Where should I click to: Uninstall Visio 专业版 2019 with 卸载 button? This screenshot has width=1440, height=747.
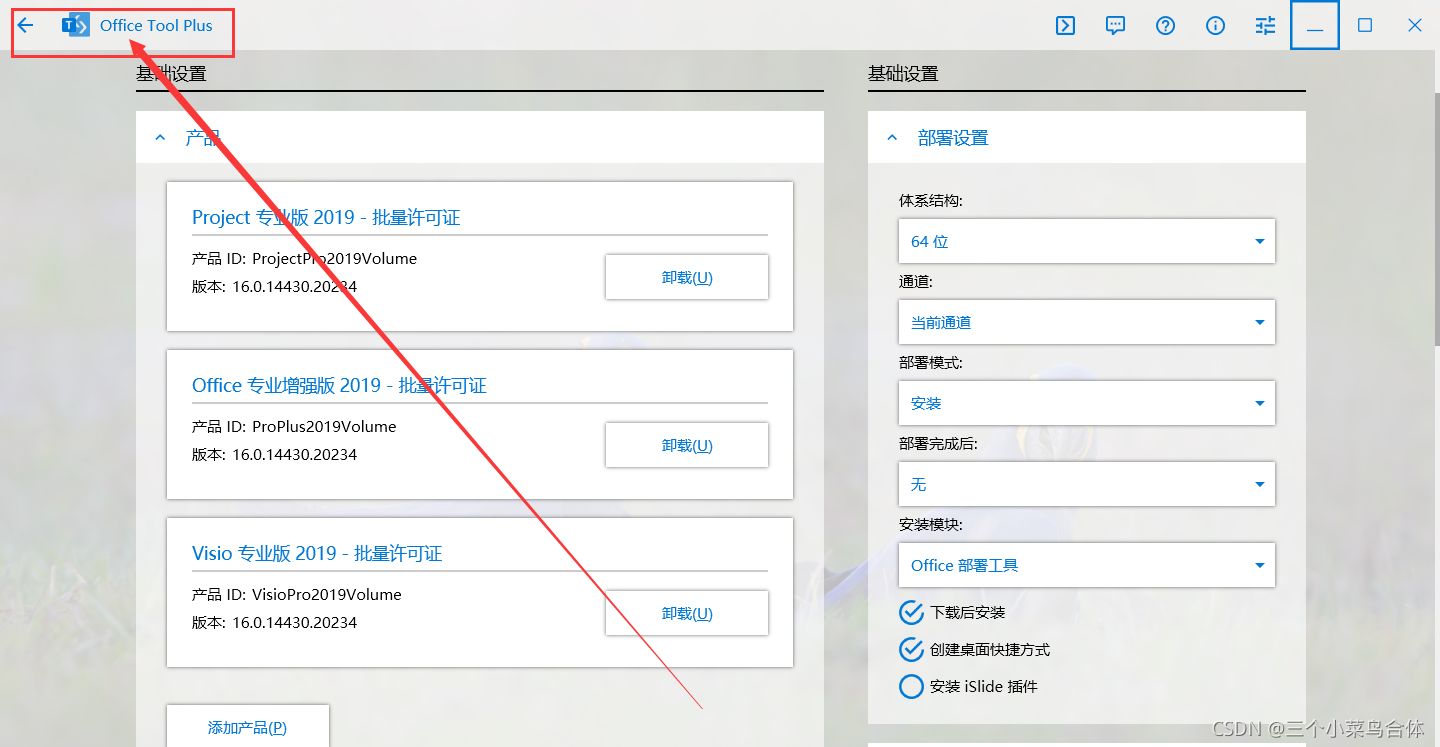(687, 613)
